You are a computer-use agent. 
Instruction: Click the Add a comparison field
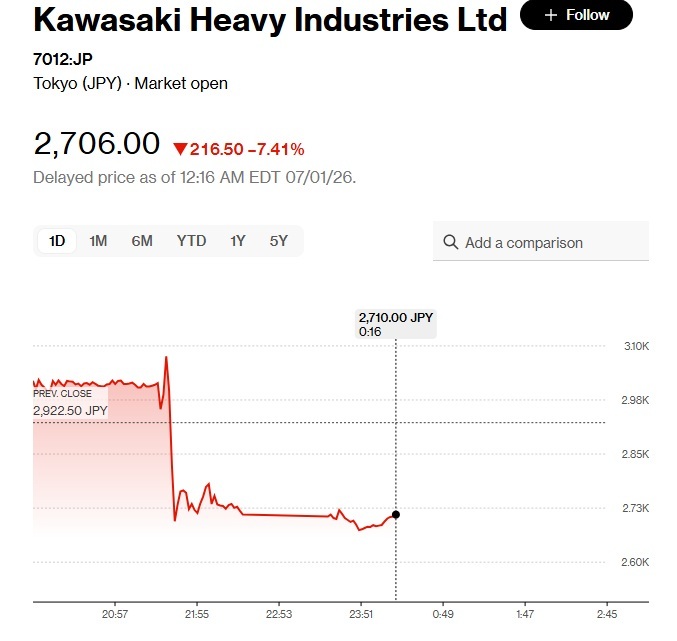pos(541,241)
